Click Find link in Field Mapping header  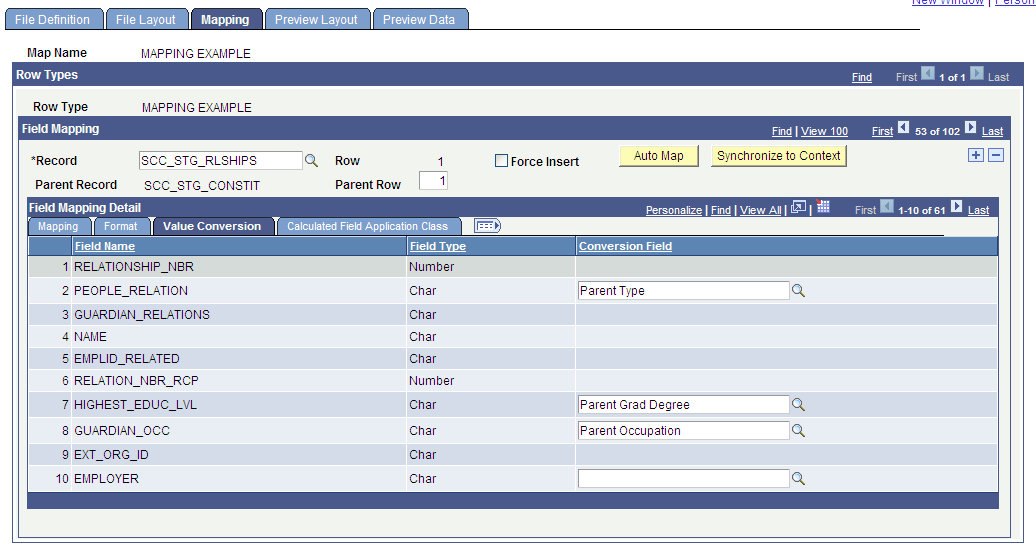(x=782, y=131)
